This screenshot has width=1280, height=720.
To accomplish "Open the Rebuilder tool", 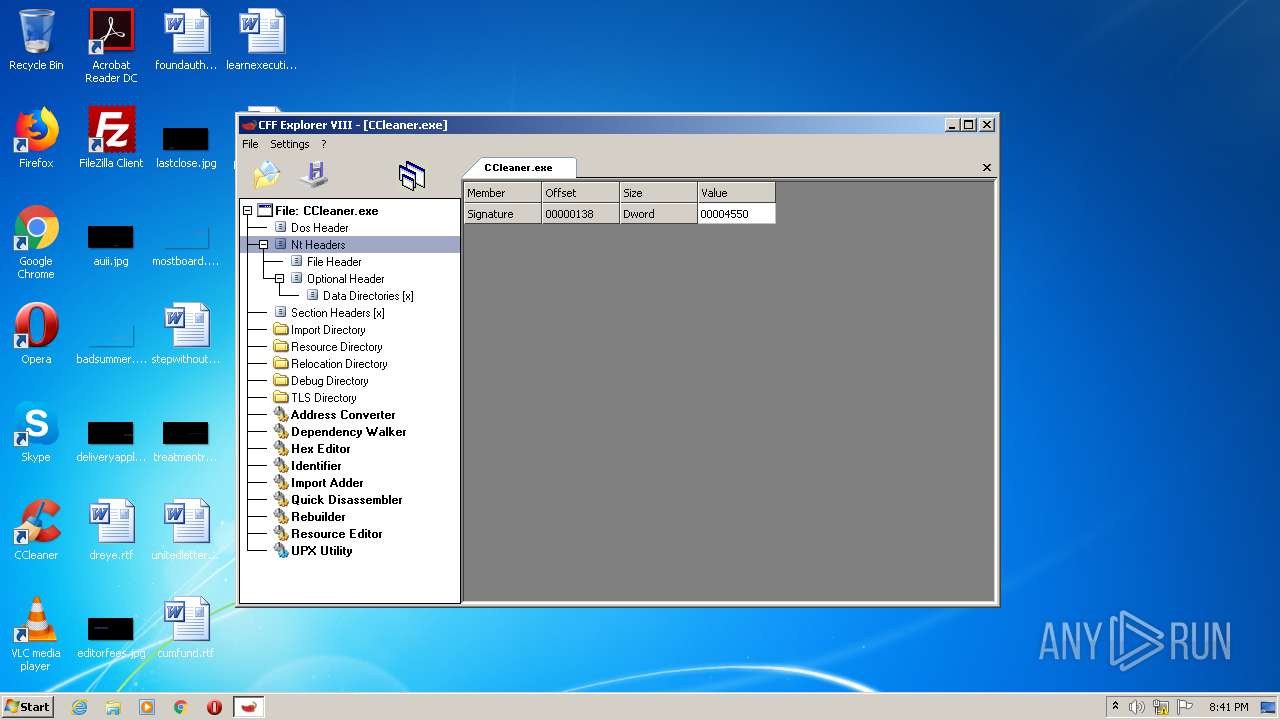I will [x=318, y=517].
